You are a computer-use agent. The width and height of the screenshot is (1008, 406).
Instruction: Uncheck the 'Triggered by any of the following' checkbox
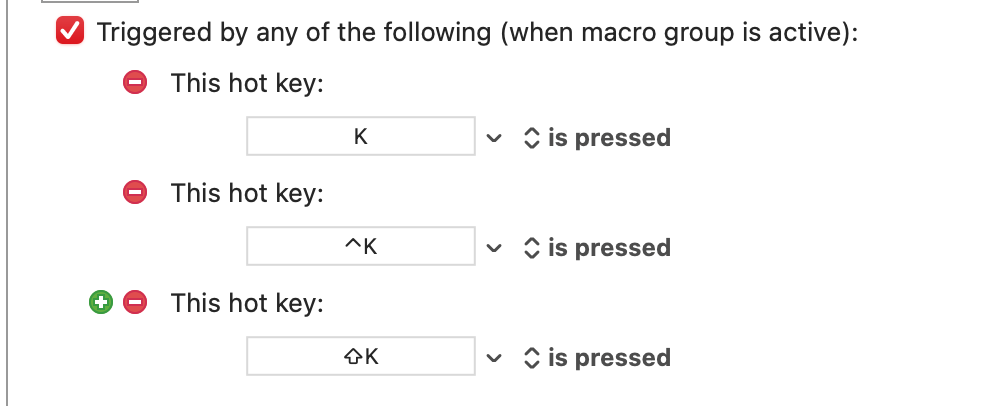click(70, 32)
